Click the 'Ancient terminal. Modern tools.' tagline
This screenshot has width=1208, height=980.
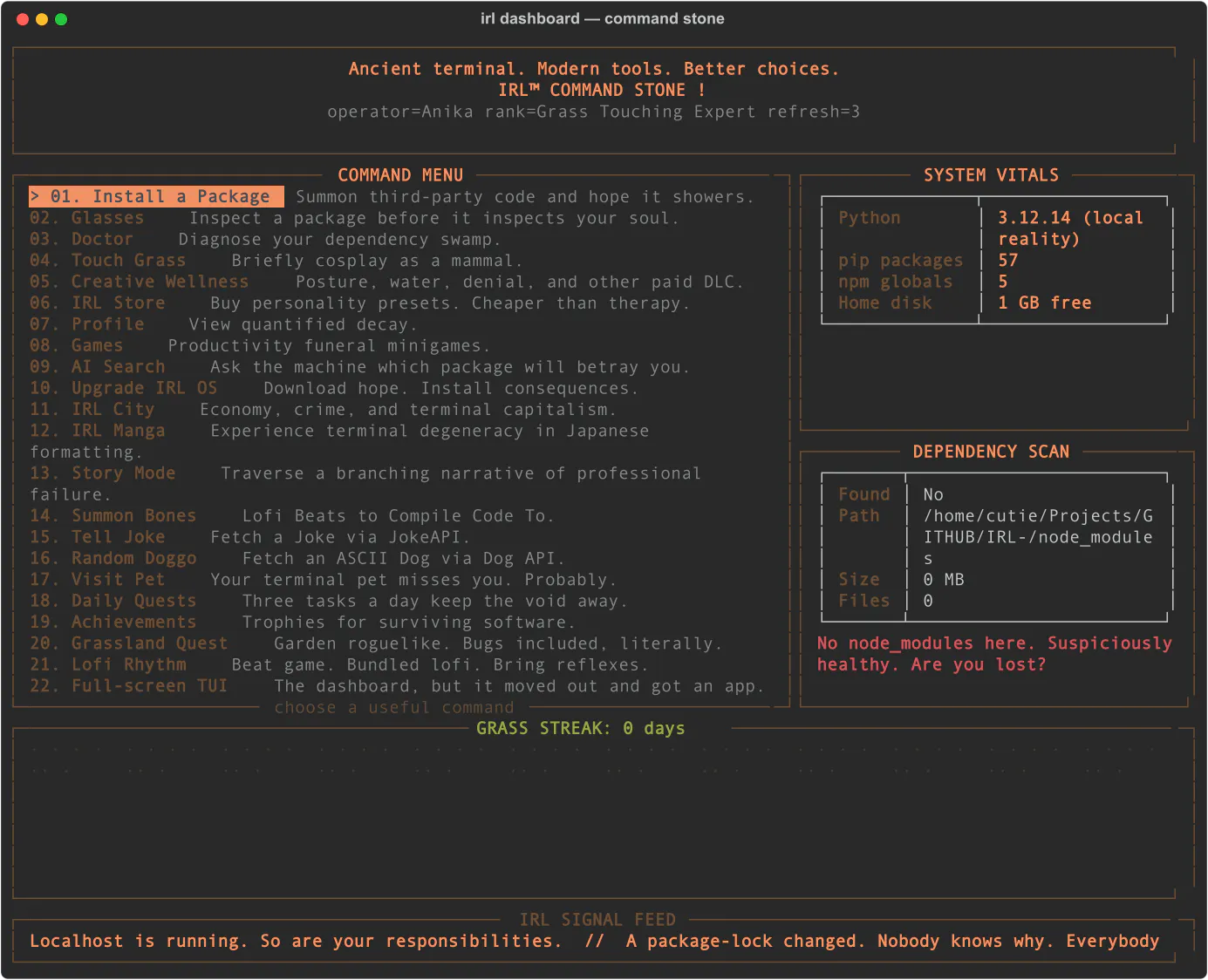(594, 69)
